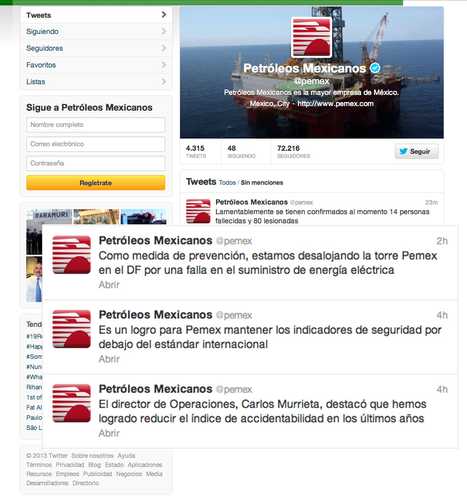Image resolution: width=467 pixels, height=500 pixels.
Task: Click avatar of the tweet about desalojando la torre
Action: 72,255
